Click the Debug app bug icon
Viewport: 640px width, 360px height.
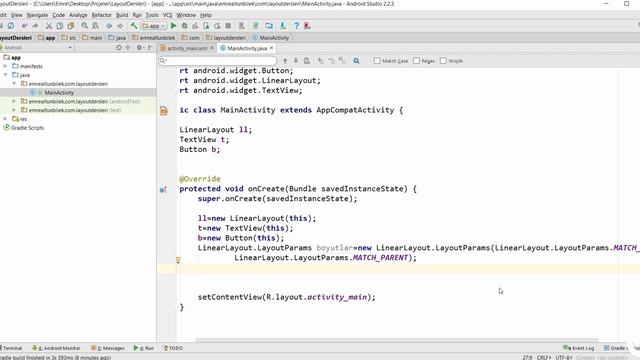click(x=184, y=26)
